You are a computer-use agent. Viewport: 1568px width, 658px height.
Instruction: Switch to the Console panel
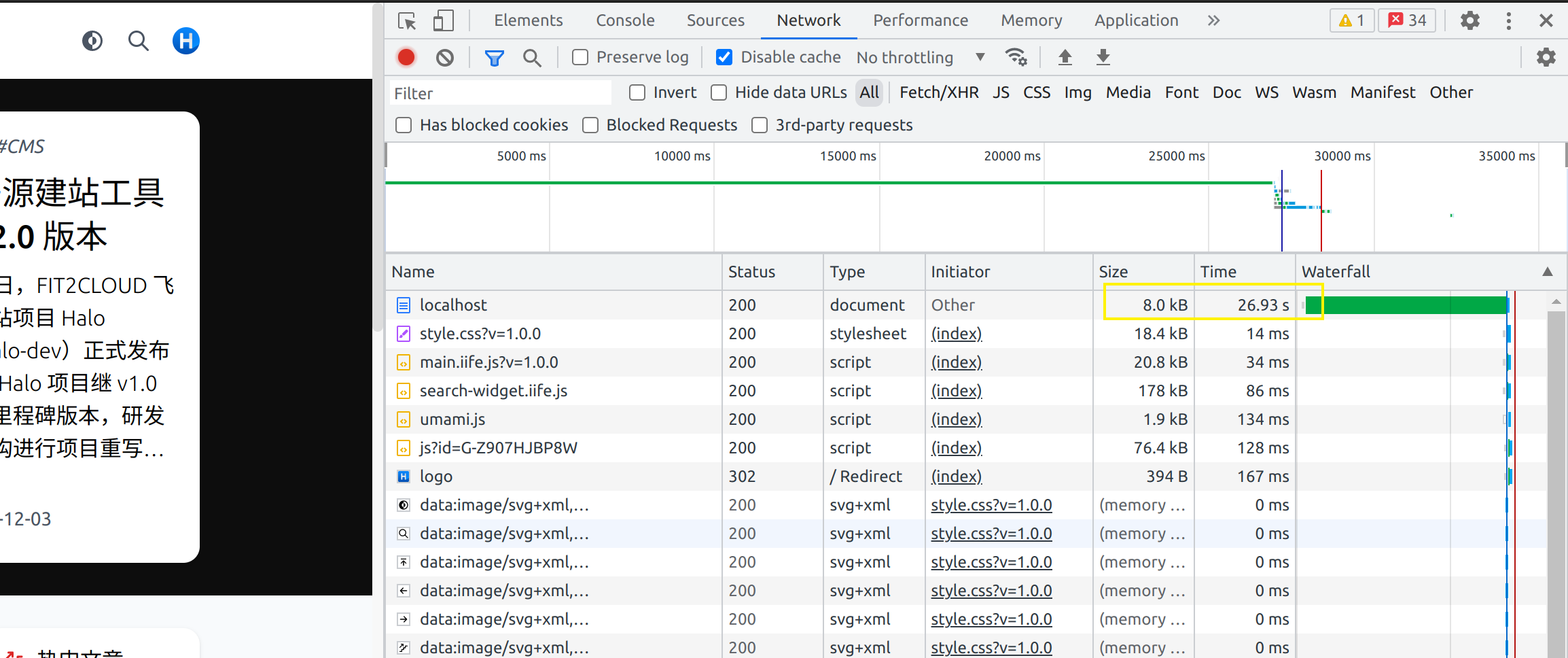click(624, 20)
